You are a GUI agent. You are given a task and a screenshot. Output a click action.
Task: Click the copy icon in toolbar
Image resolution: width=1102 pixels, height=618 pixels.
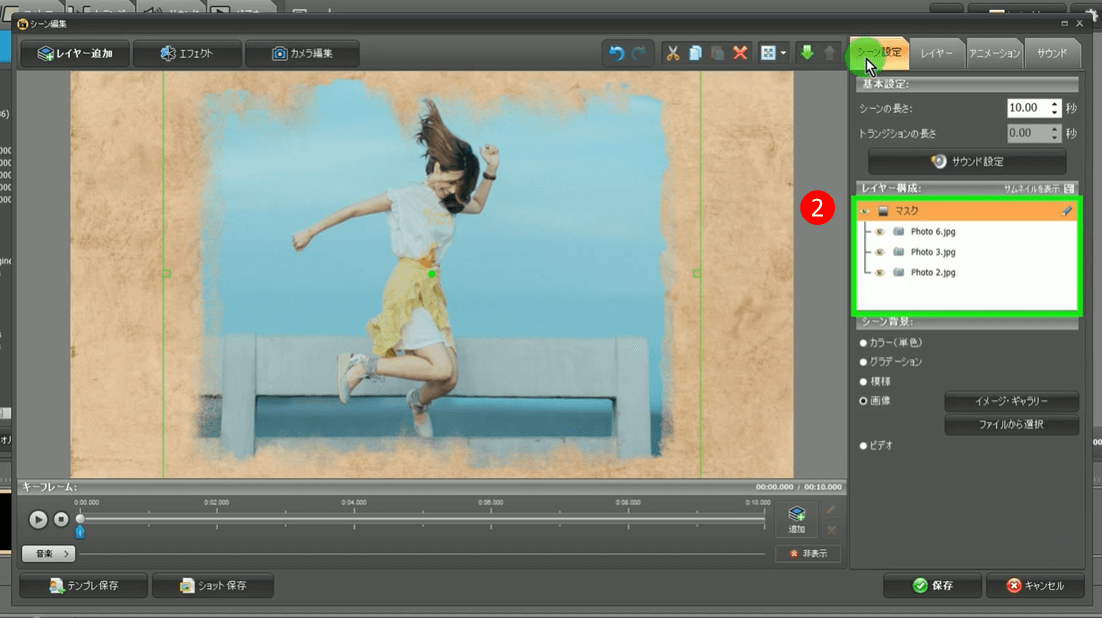point(695,53)
